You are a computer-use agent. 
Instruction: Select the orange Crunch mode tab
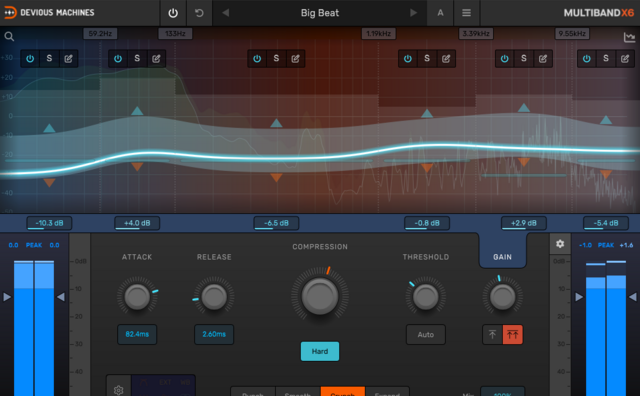pyautogui.click(x=342, y=392)
